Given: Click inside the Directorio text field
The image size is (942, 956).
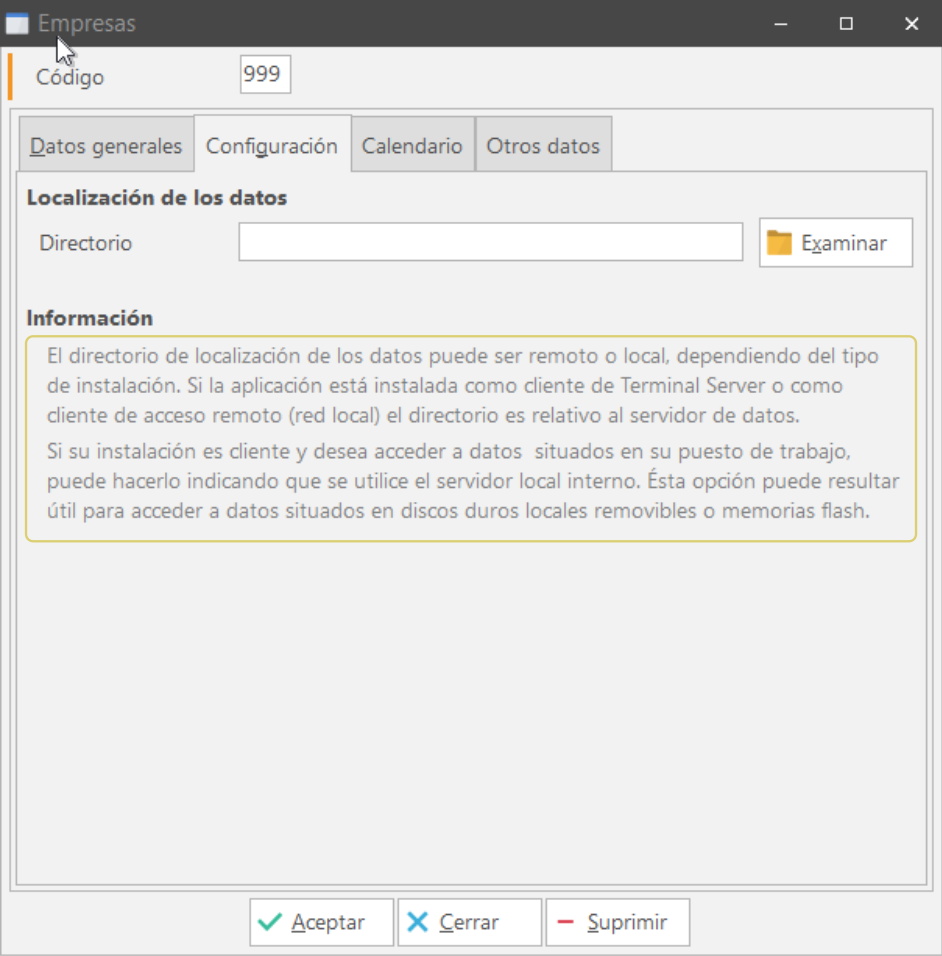Looking at the screenshot, I should pos(490,242).
